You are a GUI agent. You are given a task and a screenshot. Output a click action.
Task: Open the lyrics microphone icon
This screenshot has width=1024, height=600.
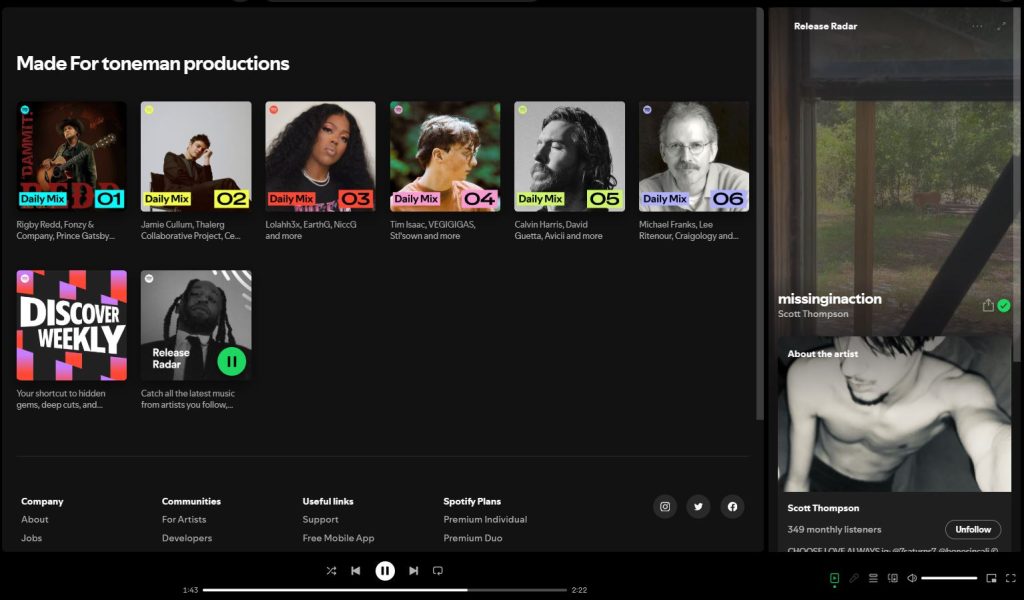coord(854,578)
